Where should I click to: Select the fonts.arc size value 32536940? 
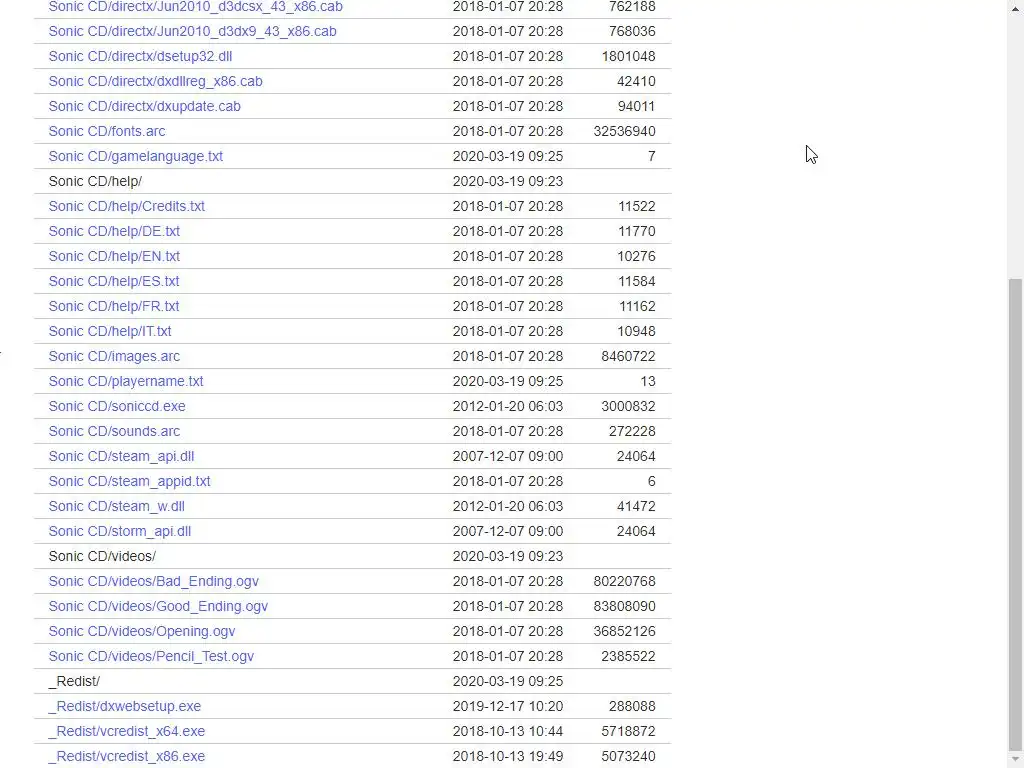click(x=624, y=131)
